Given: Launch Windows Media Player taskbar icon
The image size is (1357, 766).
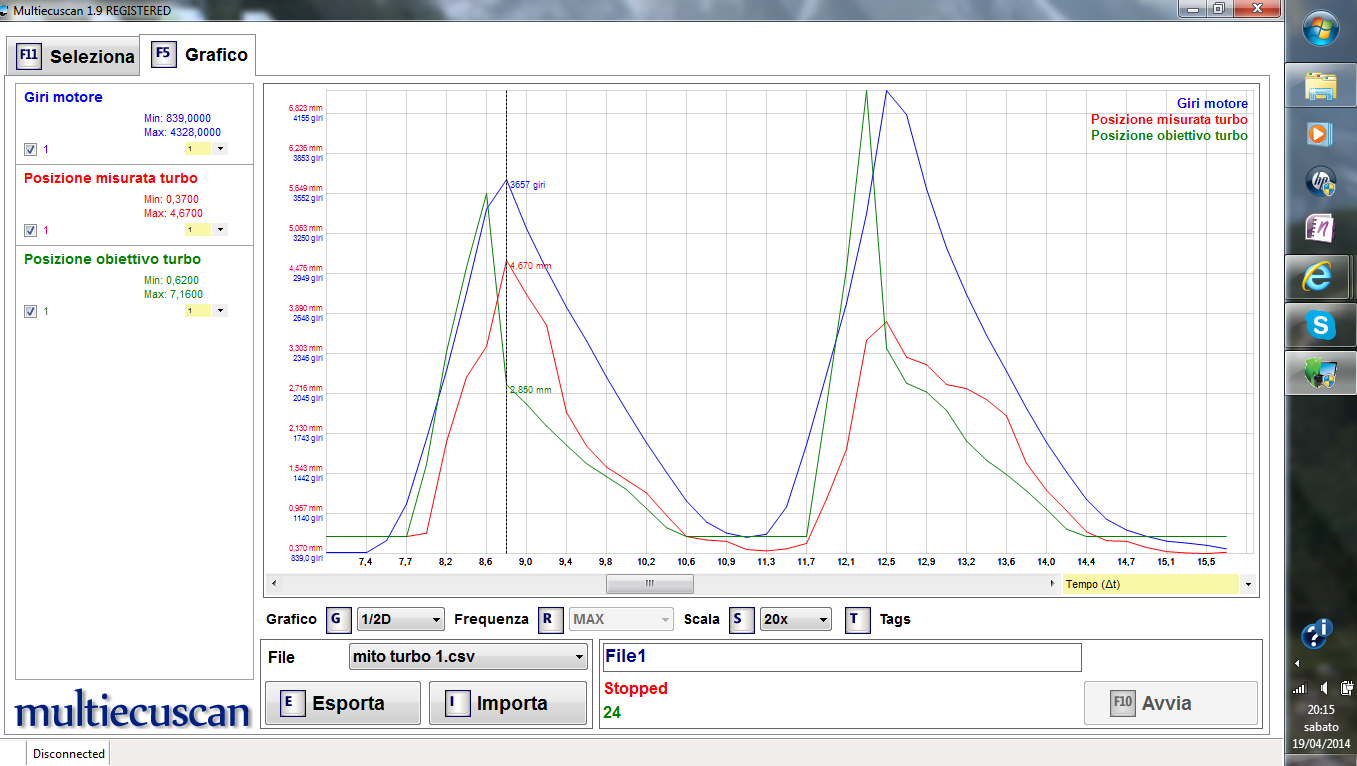Looking at the screenshot, I should coord(1320,132).
